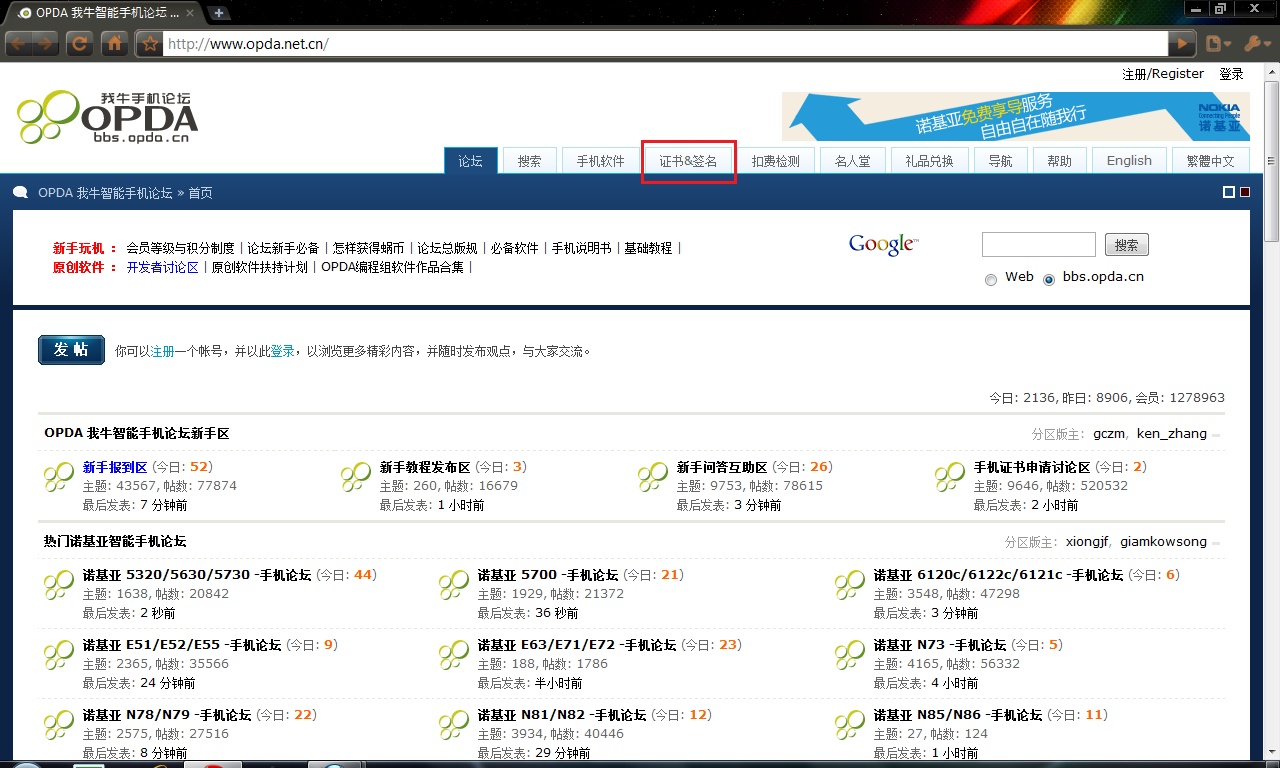1280x768 pixels.
Task: Open the browser page menu dropdown
Action: [1218, 44]
